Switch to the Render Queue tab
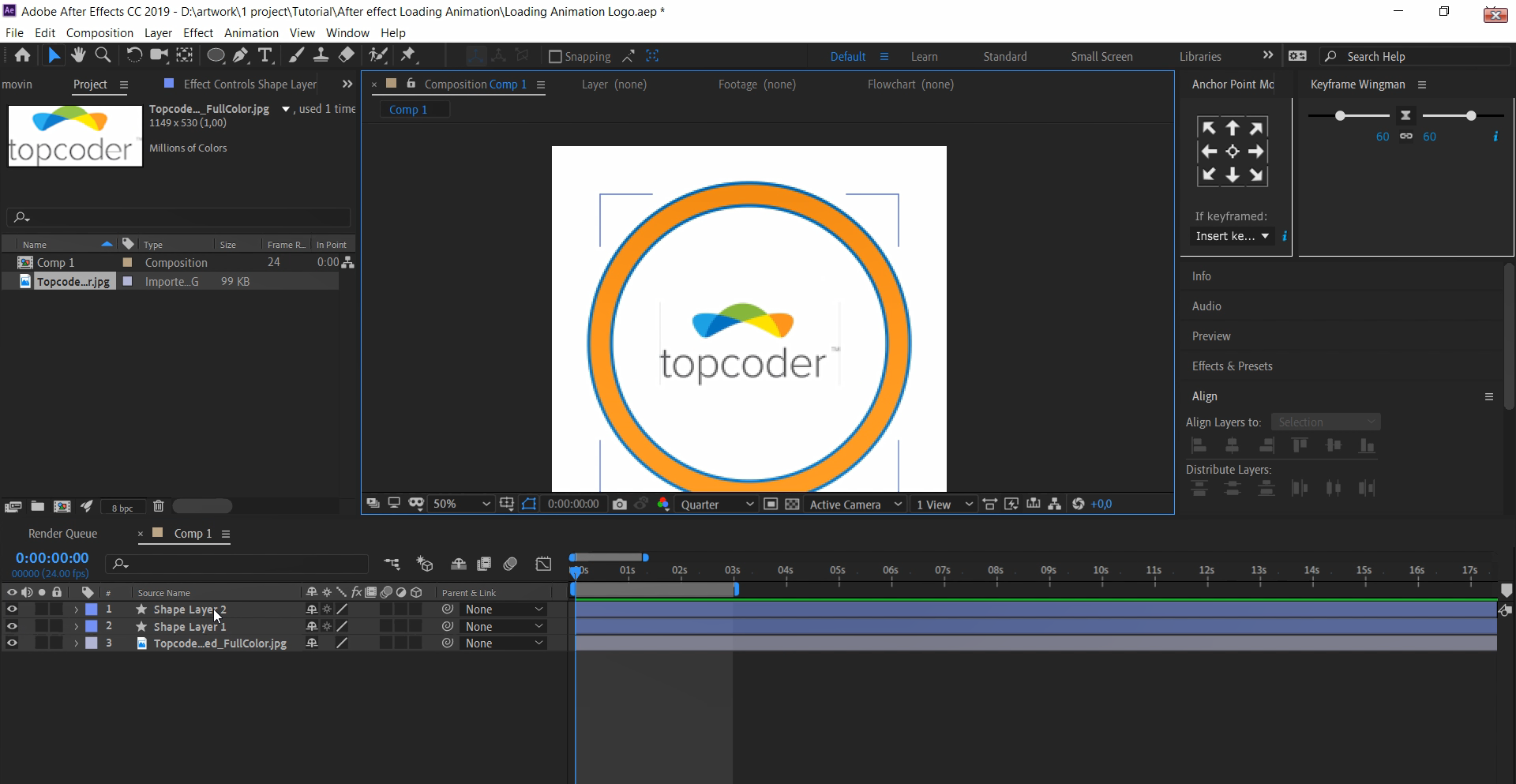The width and height of the screenshot is (1516, 784). [63, 534]
